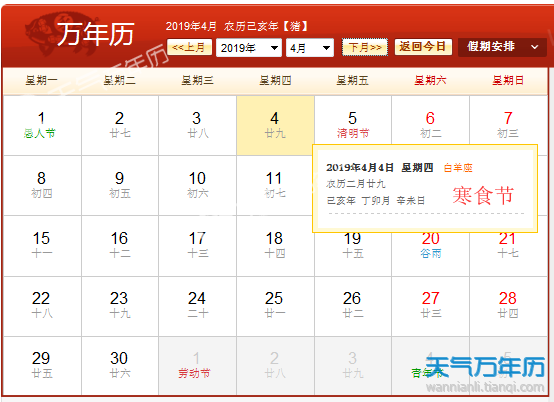Select date 2 廿七

(120, 125)
